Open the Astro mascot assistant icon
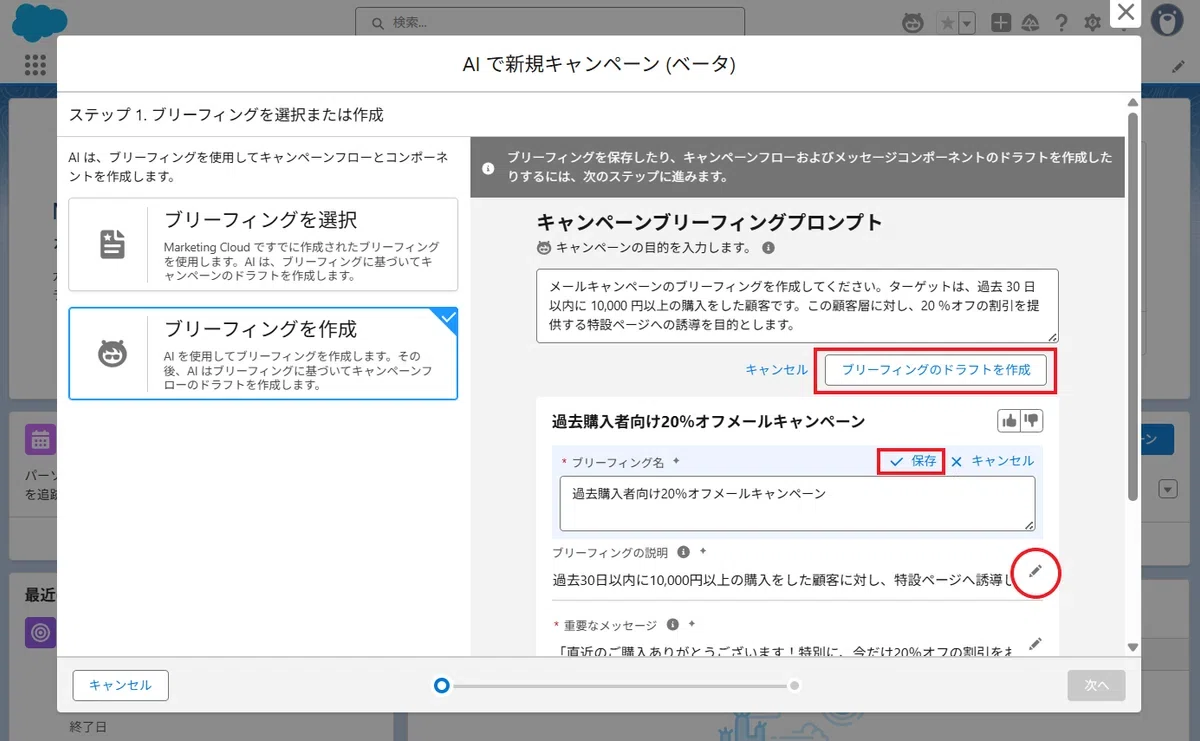 (913, 22)
